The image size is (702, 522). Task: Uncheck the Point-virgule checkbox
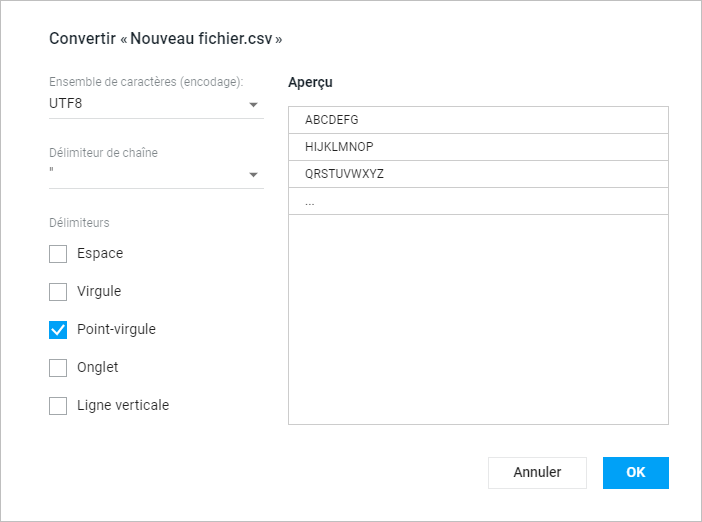58,330
